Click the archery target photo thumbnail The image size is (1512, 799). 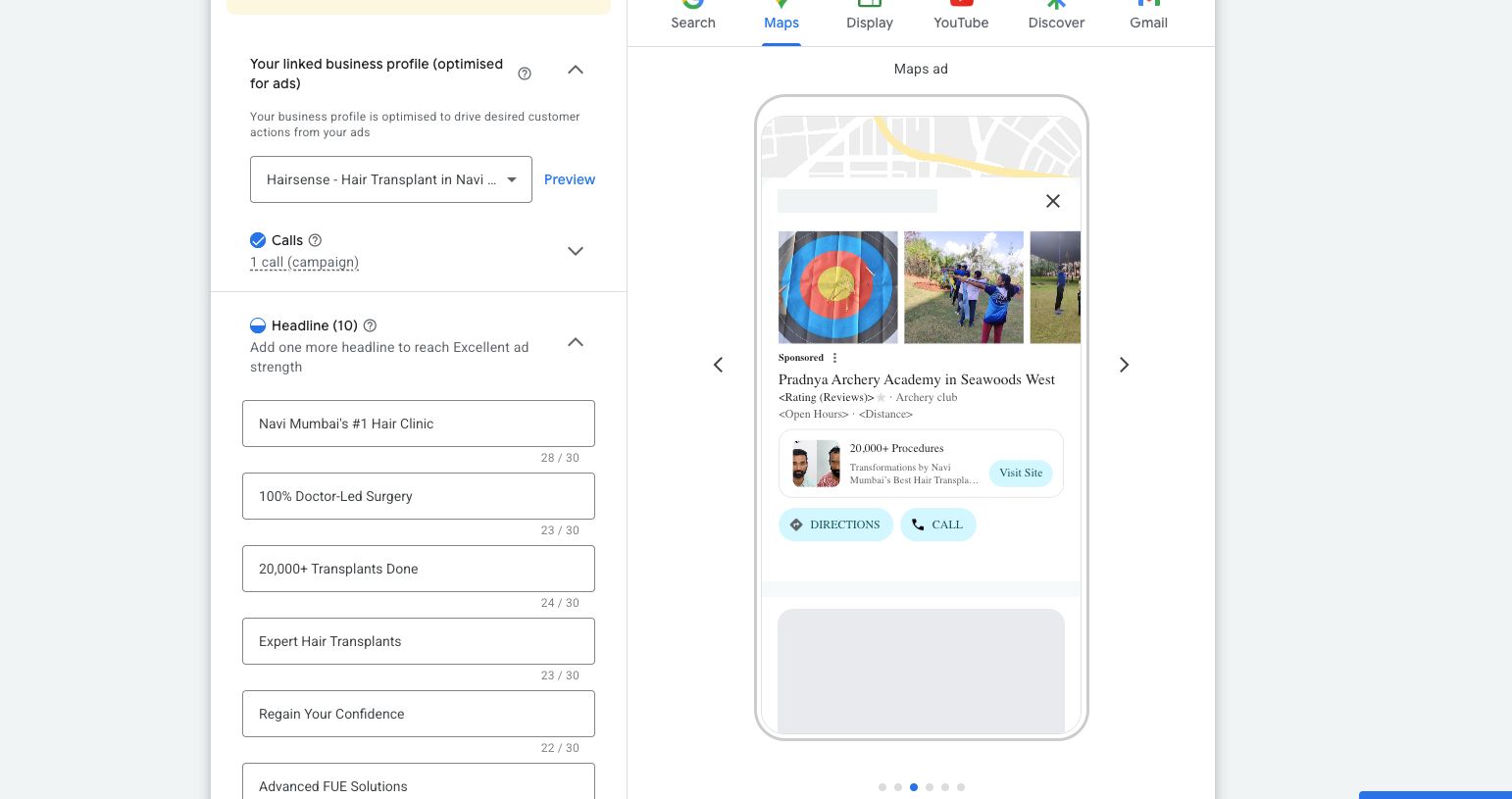point(838,287)
